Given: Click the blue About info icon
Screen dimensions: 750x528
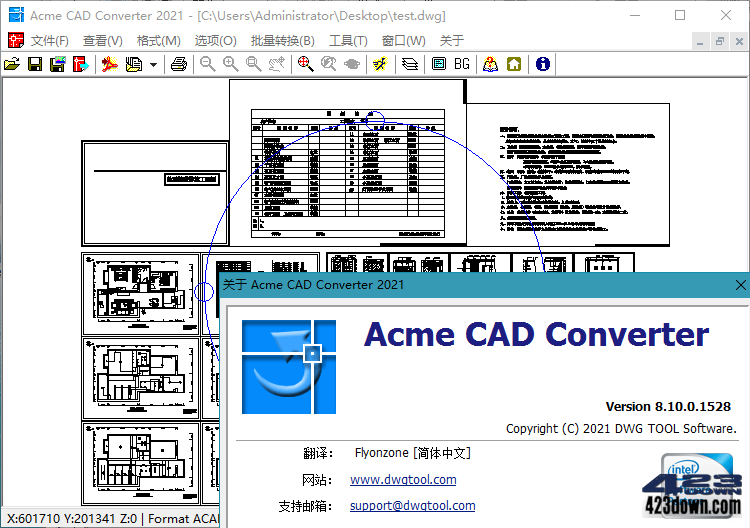Looking at the screenshot, I should (543, 64).
